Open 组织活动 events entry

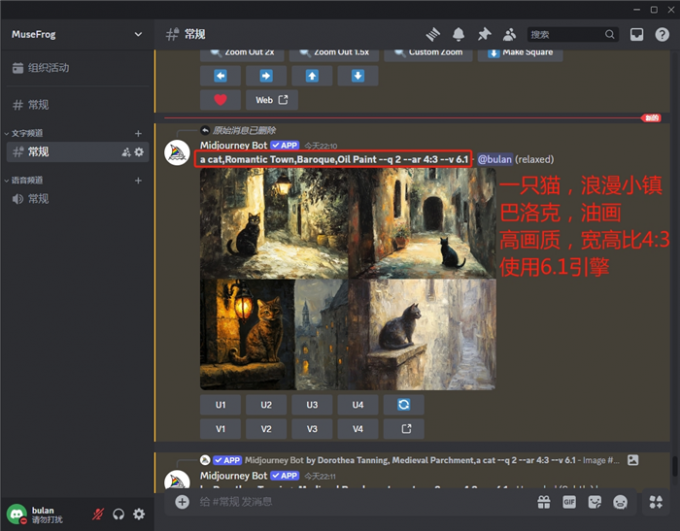[x=77, y=68]
